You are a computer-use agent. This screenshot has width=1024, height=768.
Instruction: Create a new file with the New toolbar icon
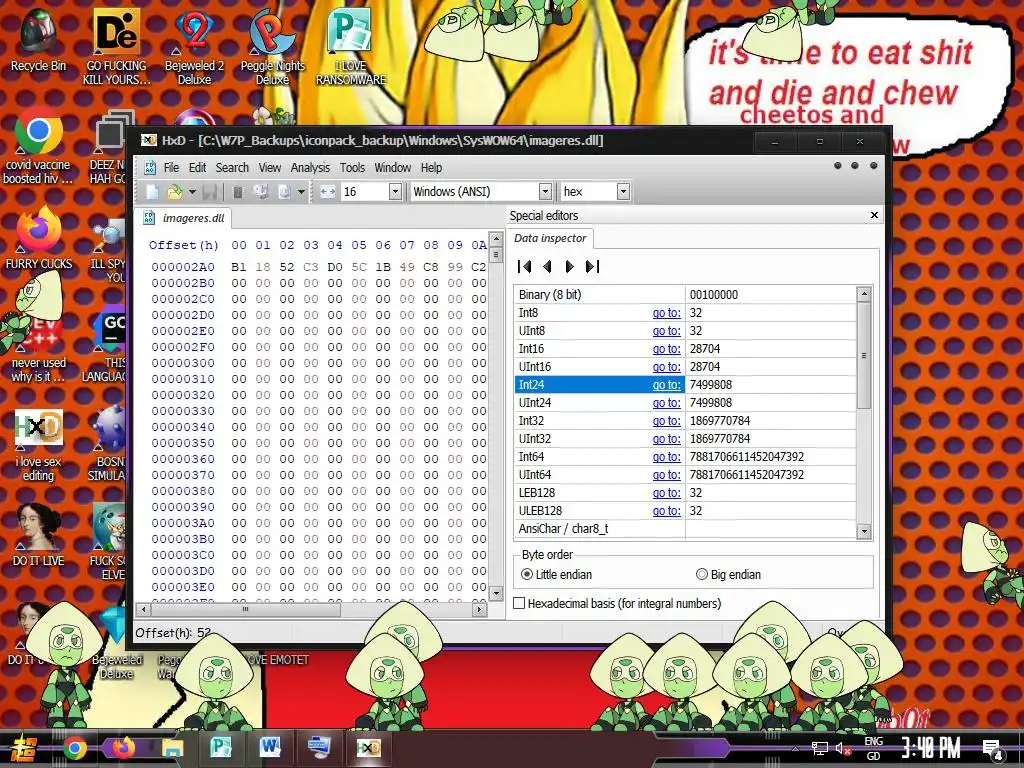click(152, 192)
